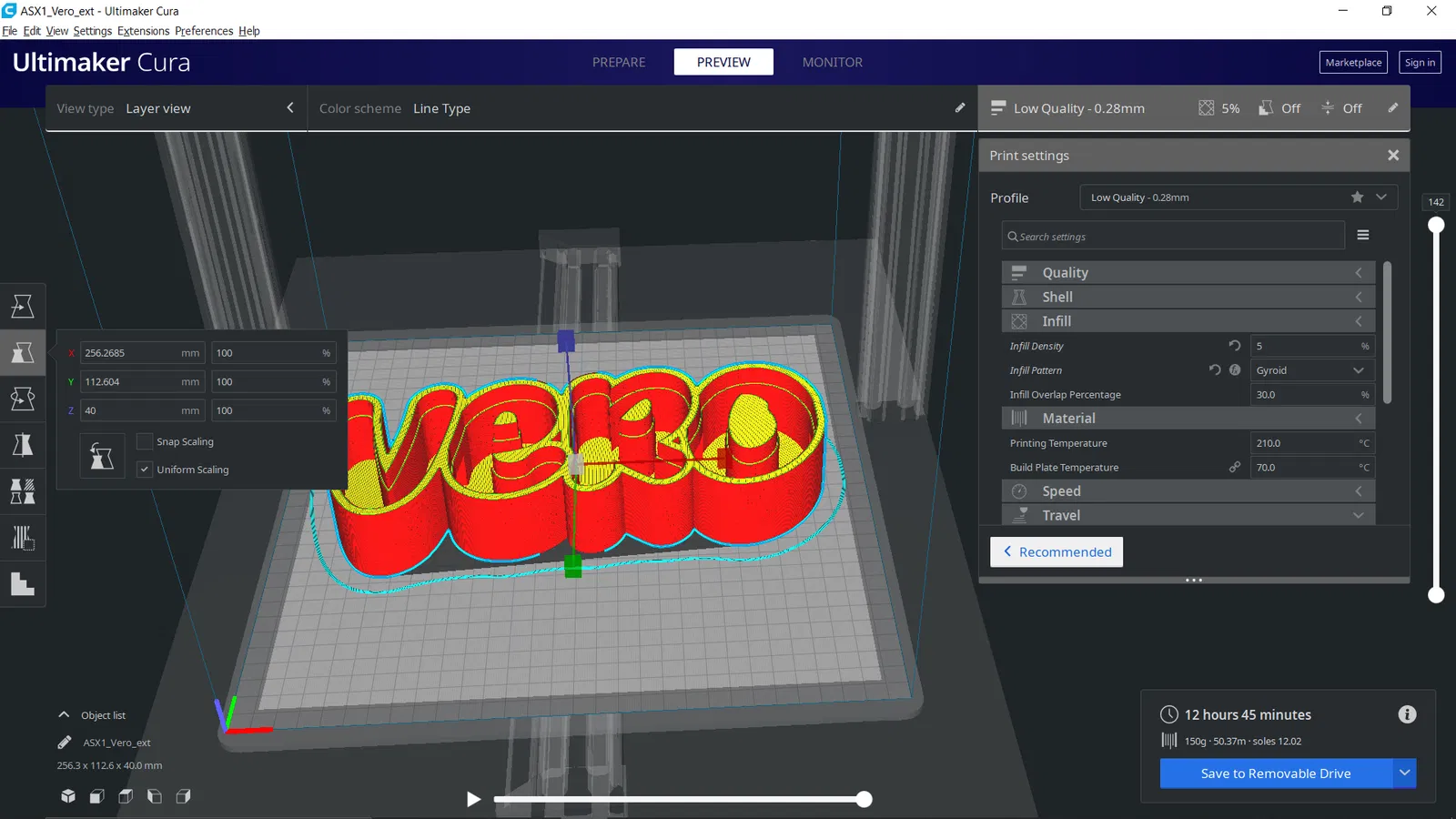1456x819 pixels.
Task: Reset Infill Density to profile value
Action: click(x=1235, y=346)
